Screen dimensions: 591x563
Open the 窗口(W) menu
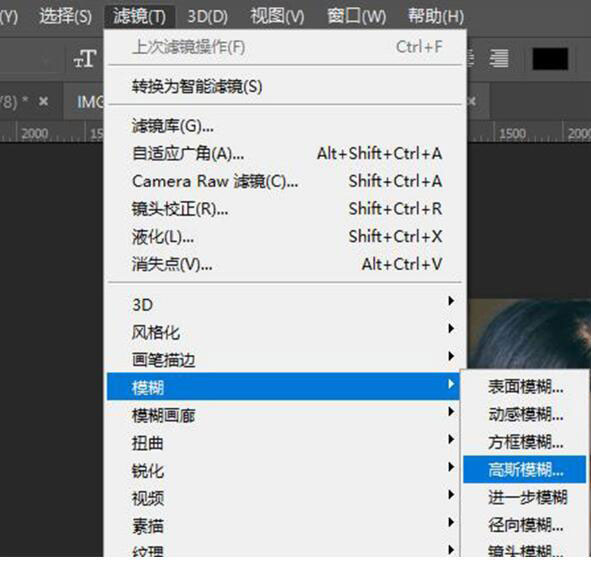tap(356, 16)
